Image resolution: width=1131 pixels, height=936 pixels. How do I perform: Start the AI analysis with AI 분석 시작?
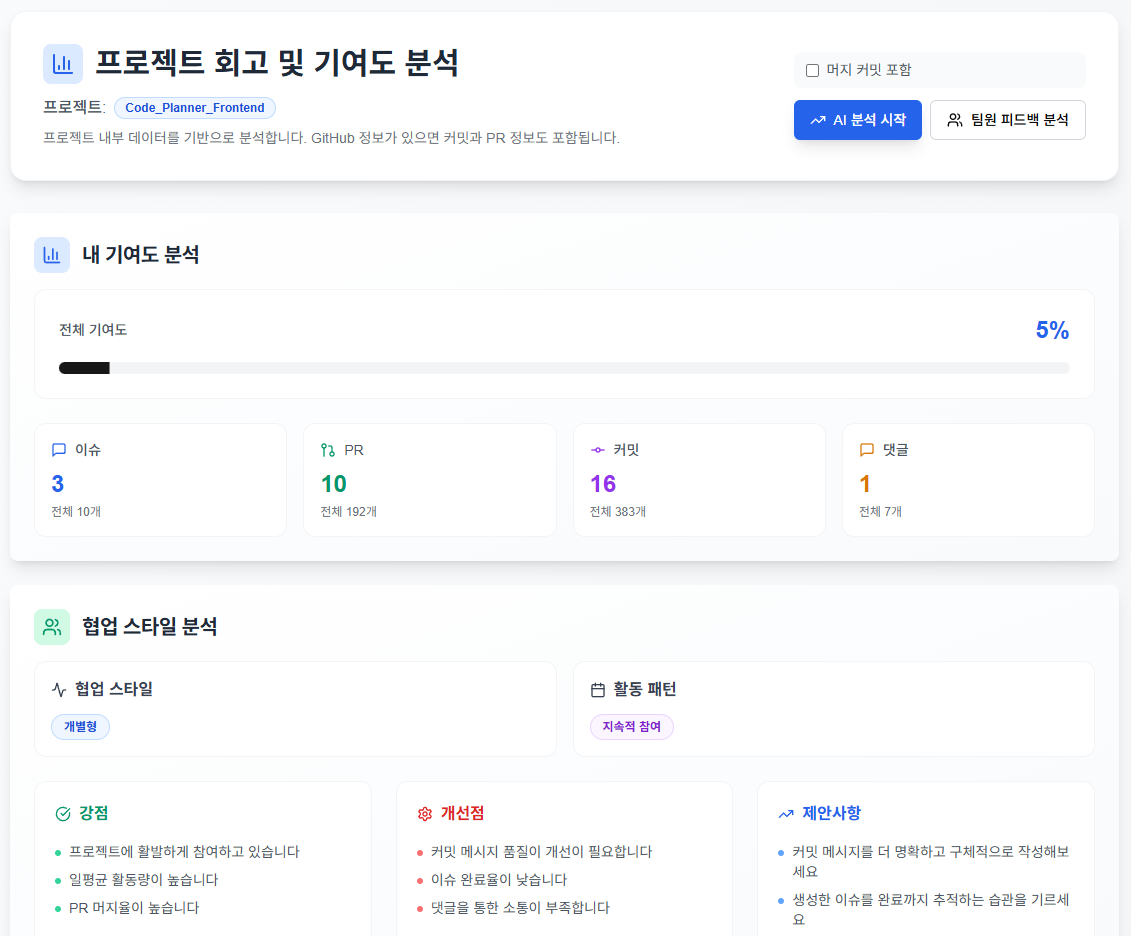[x=858, y=120]
